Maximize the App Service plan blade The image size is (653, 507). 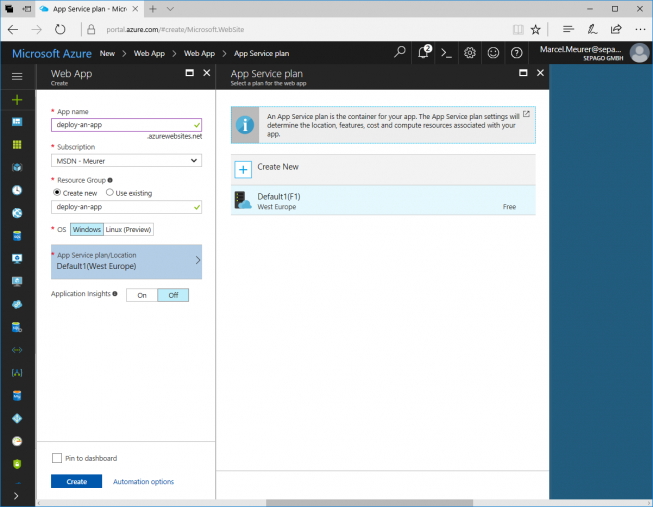coord(523,73)
